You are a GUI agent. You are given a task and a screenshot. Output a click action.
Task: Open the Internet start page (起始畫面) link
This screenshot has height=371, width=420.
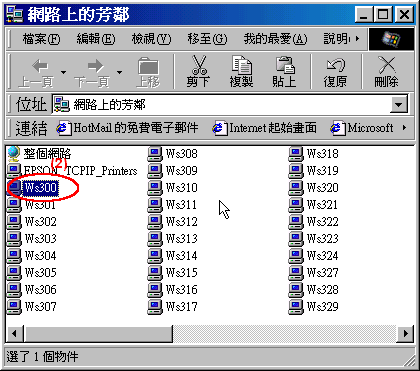click(x=264, y=128)
